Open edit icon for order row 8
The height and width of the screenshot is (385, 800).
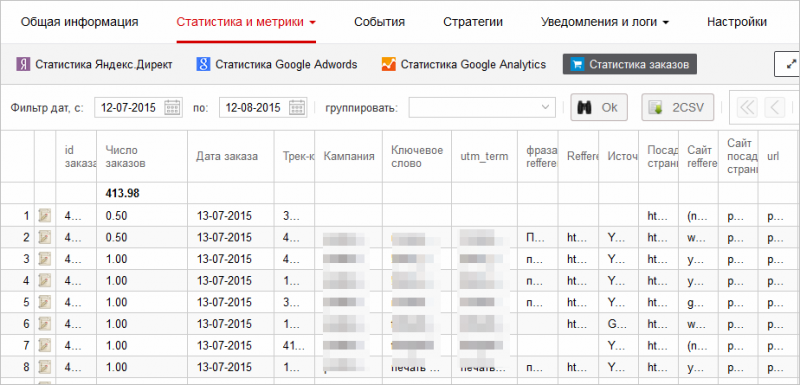(x=45, y=367)
